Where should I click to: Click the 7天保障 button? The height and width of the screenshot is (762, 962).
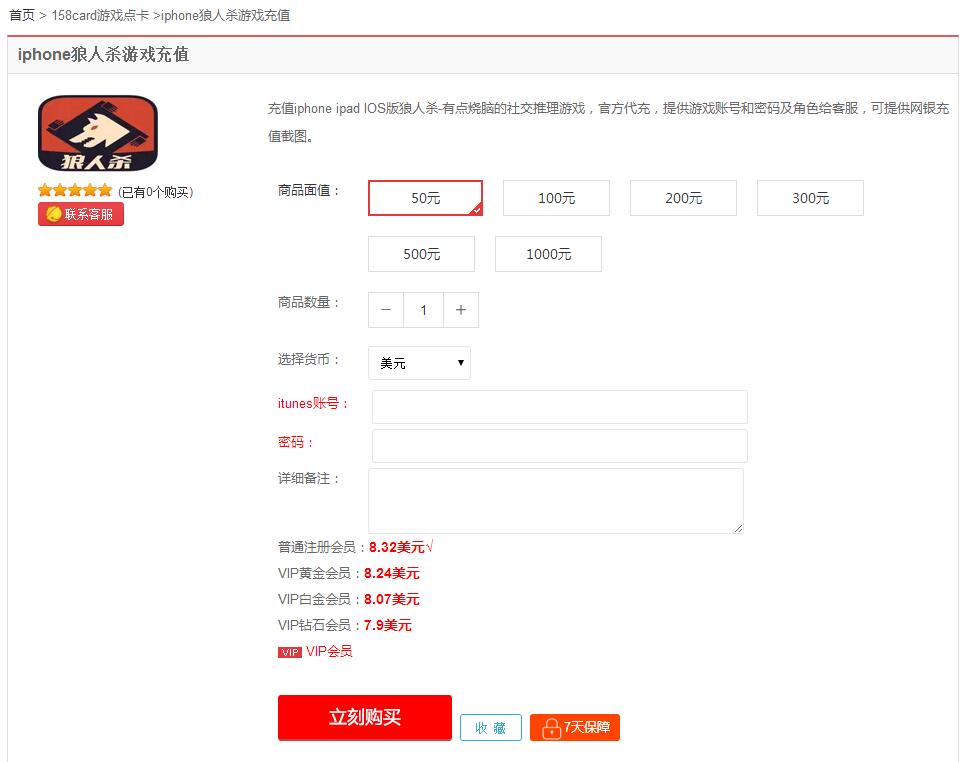click(575, 728)
